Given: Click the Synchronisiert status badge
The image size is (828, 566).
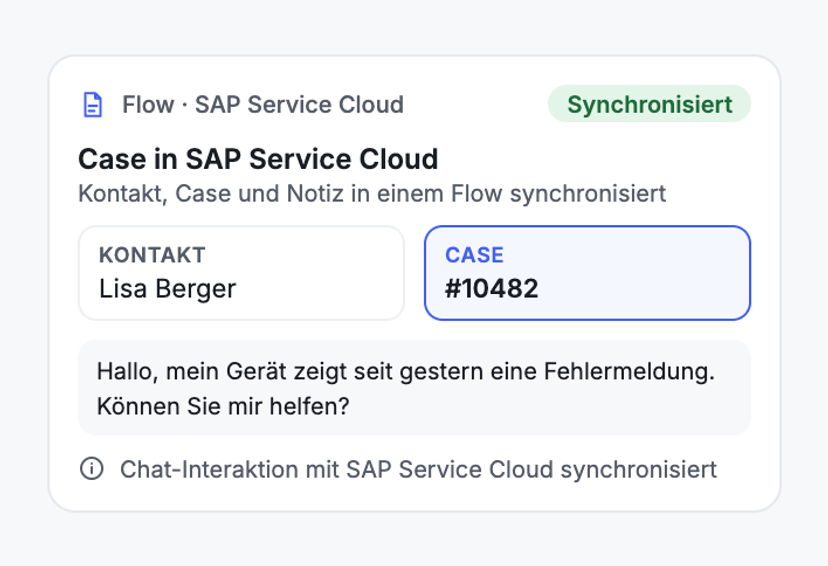Looking at the screenshot, I should [x=649, y=104].
